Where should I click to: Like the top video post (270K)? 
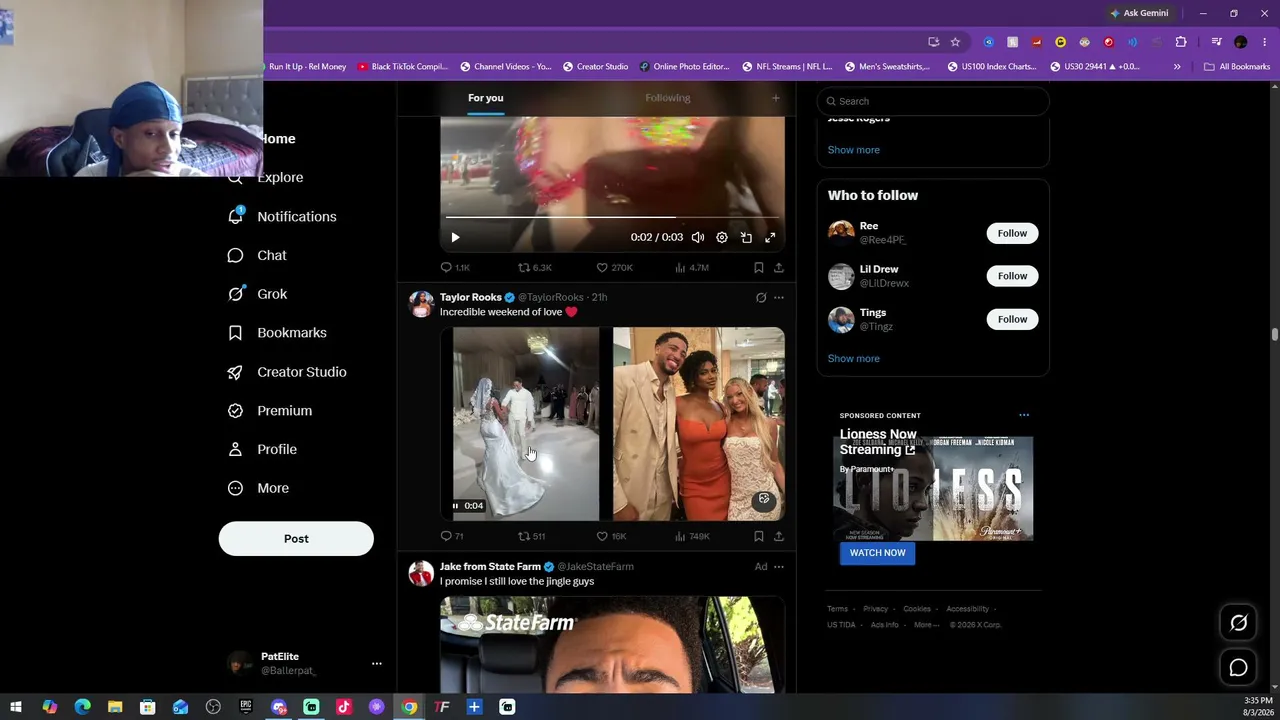tap(614, 268)
